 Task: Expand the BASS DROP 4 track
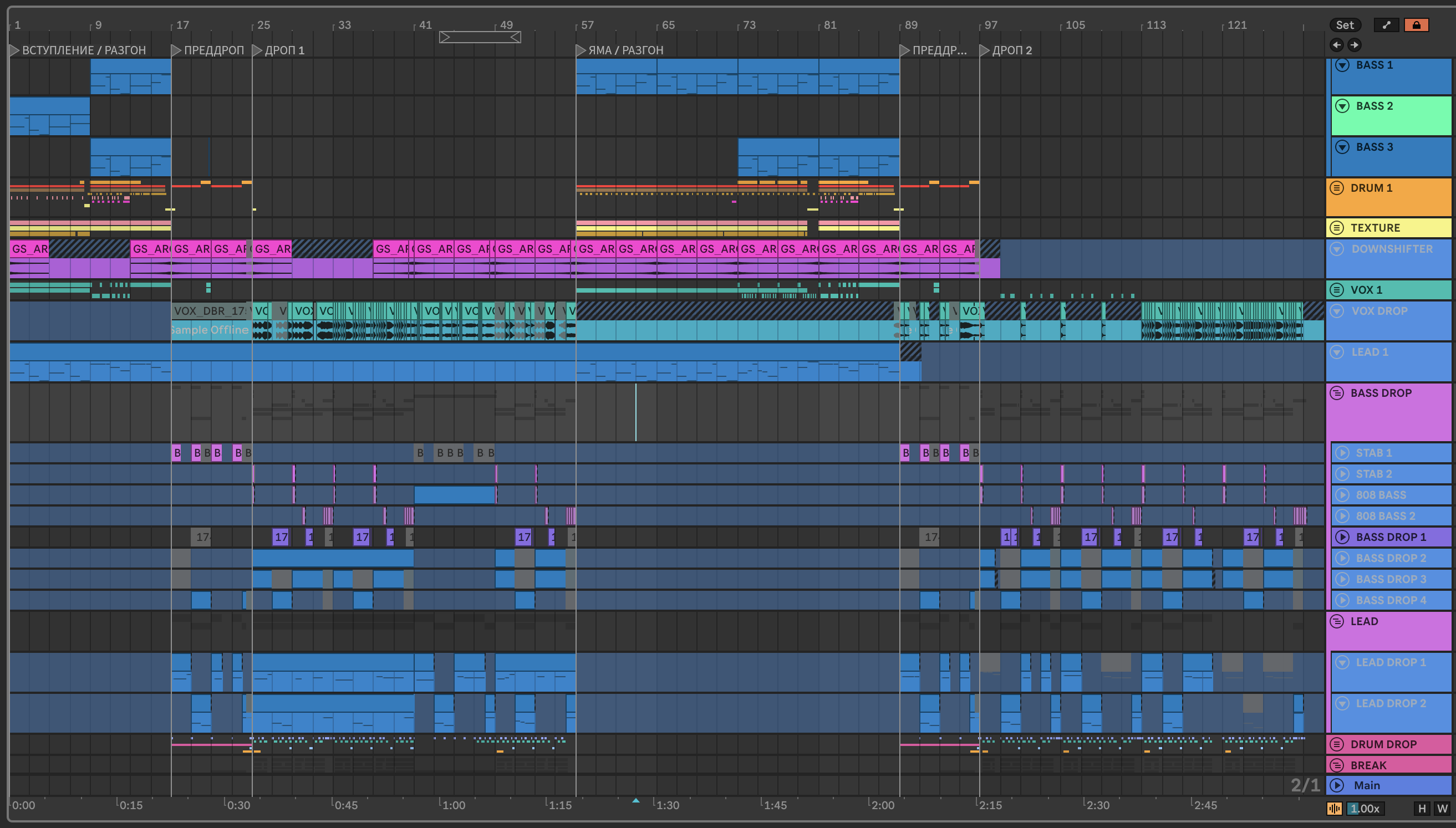(1342, 600)
